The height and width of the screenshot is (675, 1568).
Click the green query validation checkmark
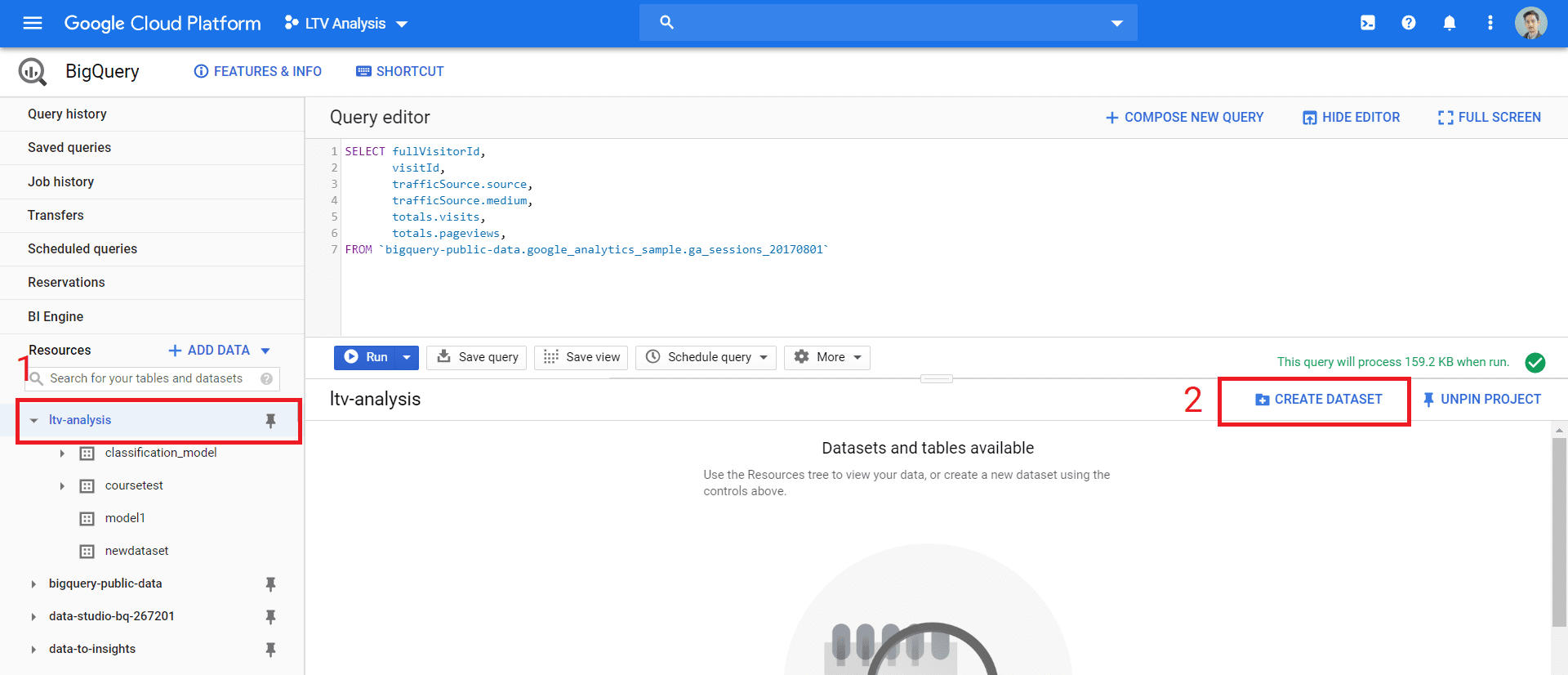1535,362
